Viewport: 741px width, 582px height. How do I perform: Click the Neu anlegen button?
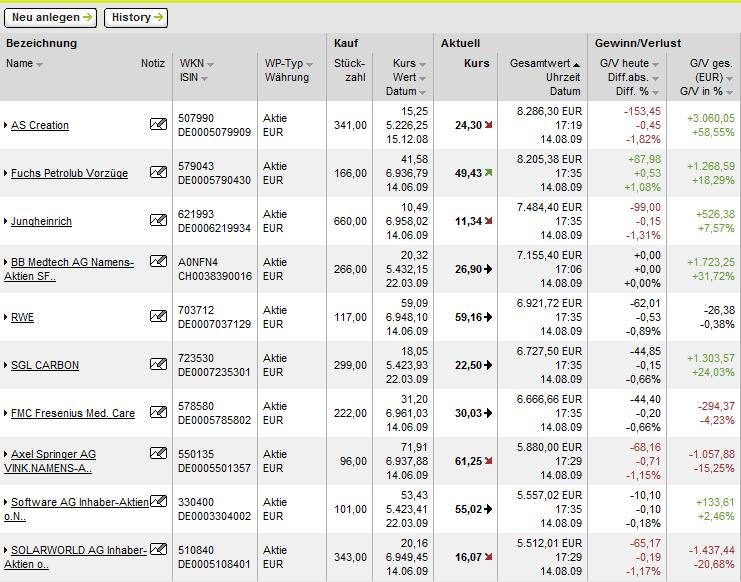point(51,17)
